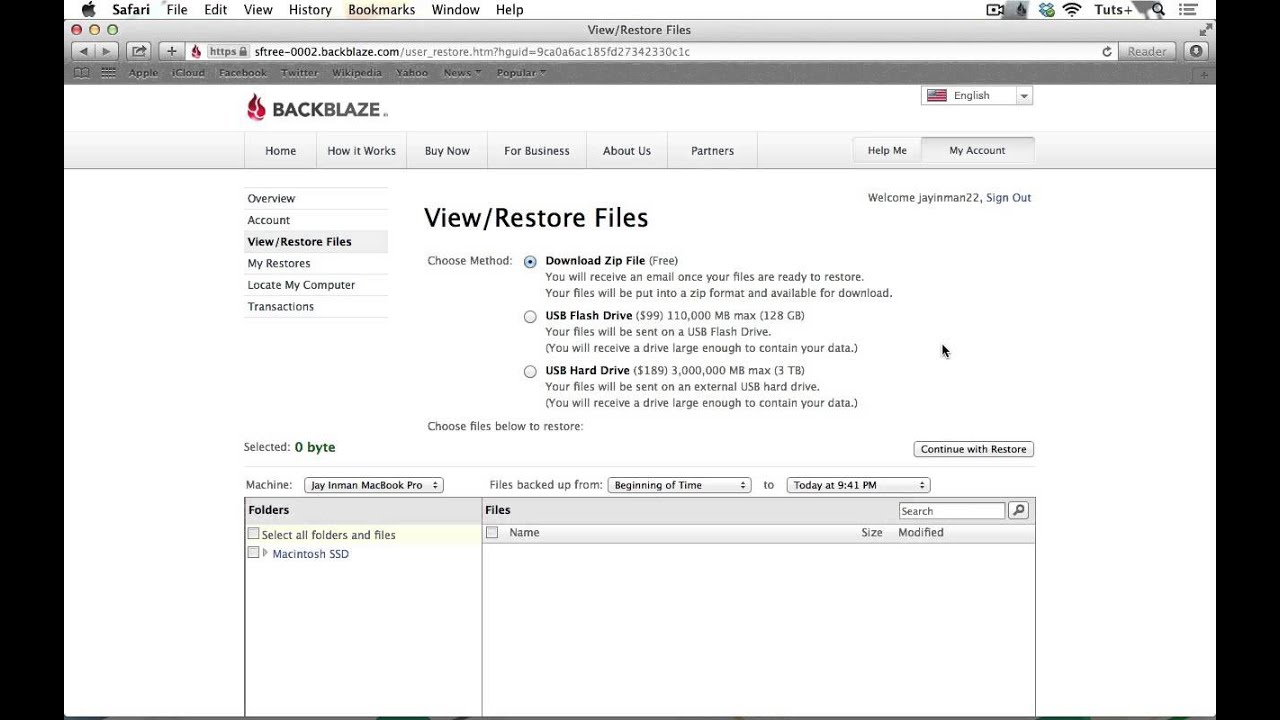Click the Sign Out link
Image resolution: width=1280 pixels, height=720 pixels.
pos(1008,198)
